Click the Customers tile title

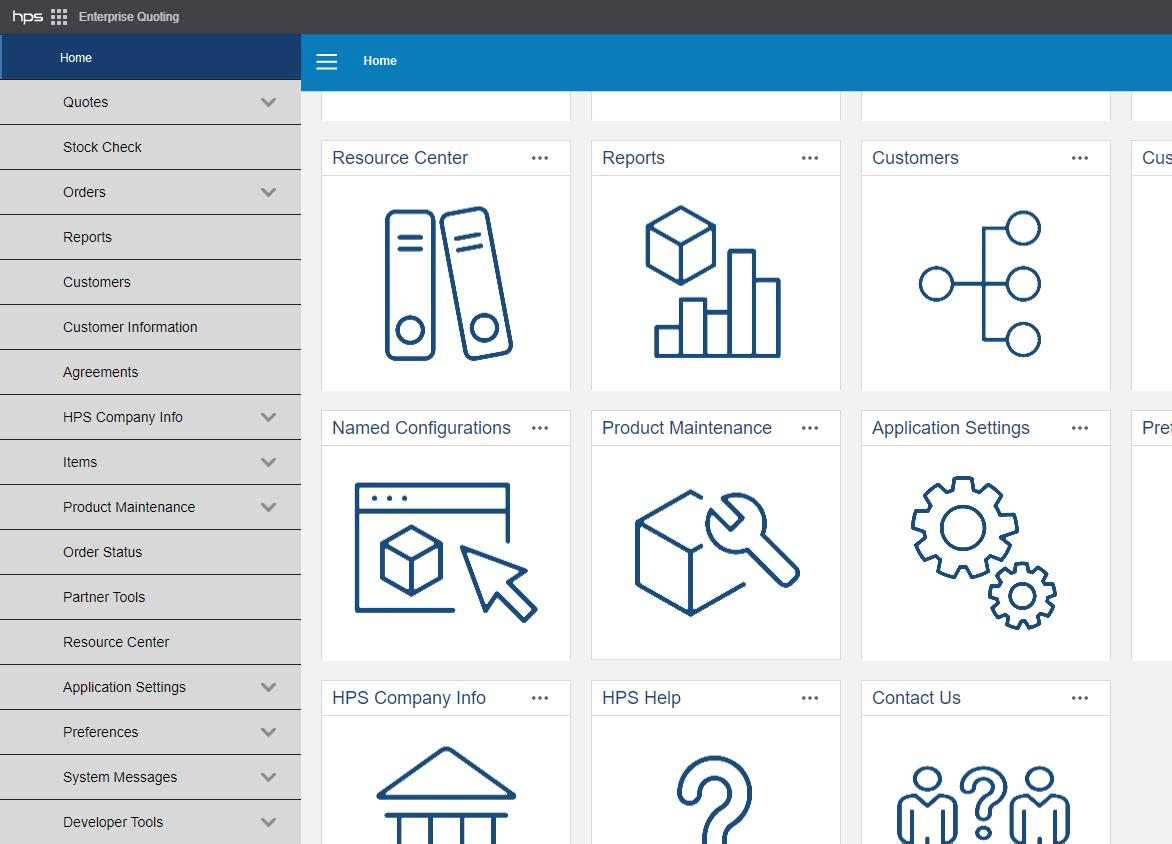click(x=915, y=158)
